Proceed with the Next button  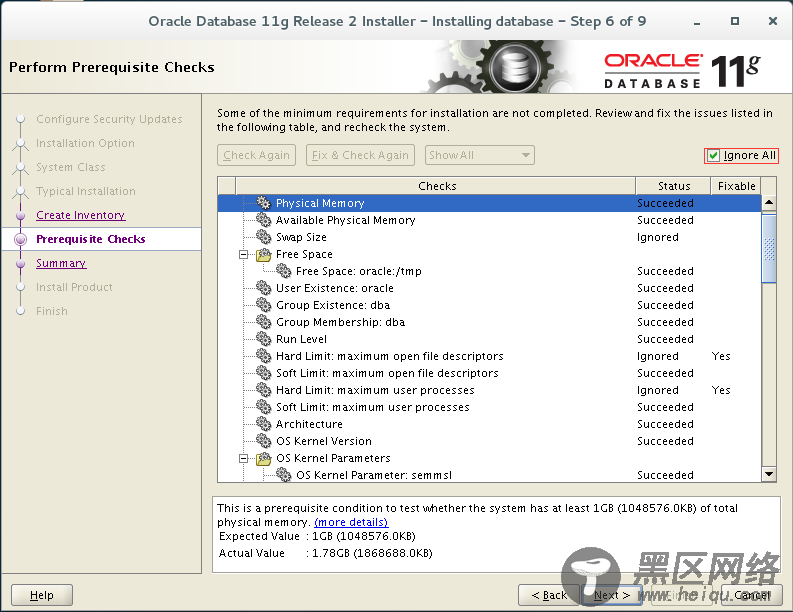click(612, 595)
